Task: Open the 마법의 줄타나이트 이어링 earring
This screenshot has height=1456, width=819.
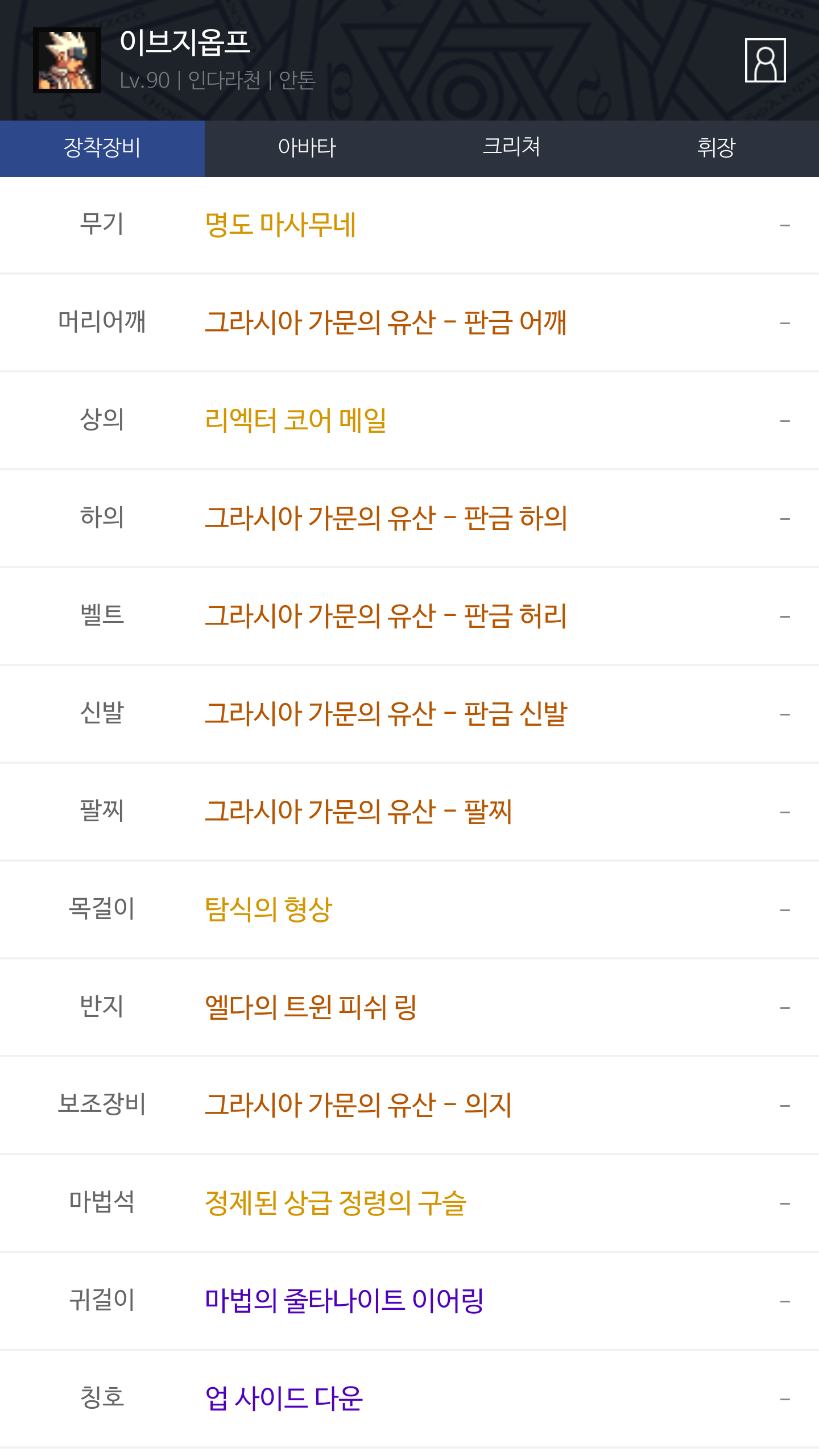Action: pyautogui.click(x=344, y=1301)
